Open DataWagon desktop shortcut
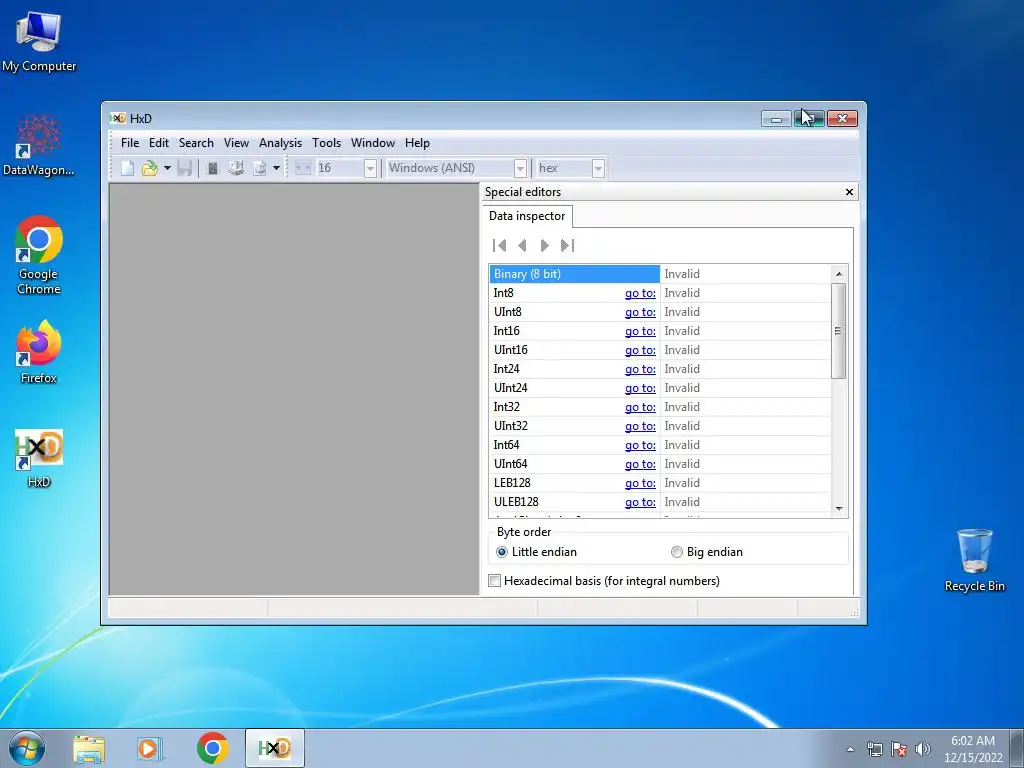 [x=39, y=146]
